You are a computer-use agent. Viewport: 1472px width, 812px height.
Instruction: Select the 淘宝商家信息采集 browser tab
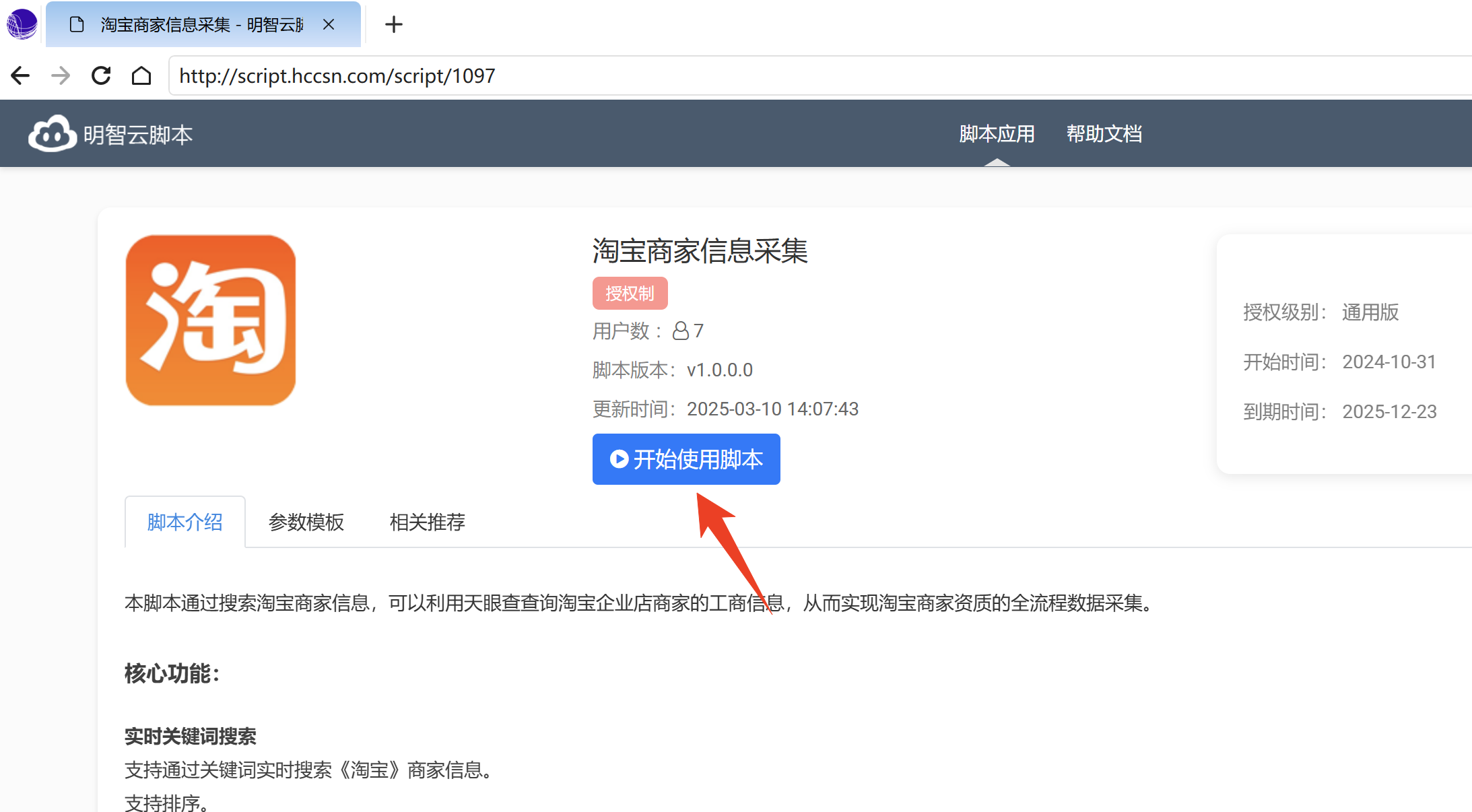coord(203,25)
